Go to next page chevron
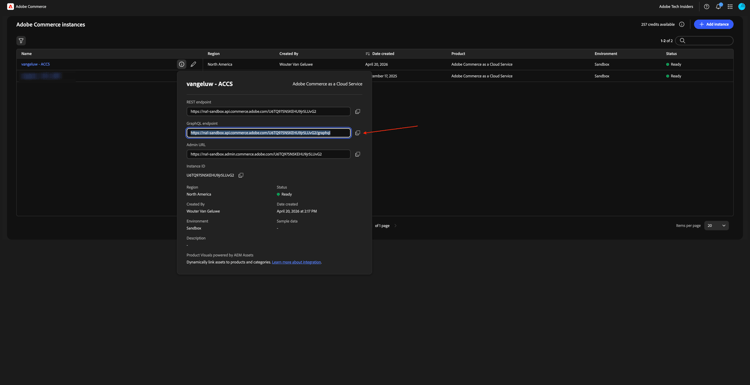The image size is (750, 385). 396,225
